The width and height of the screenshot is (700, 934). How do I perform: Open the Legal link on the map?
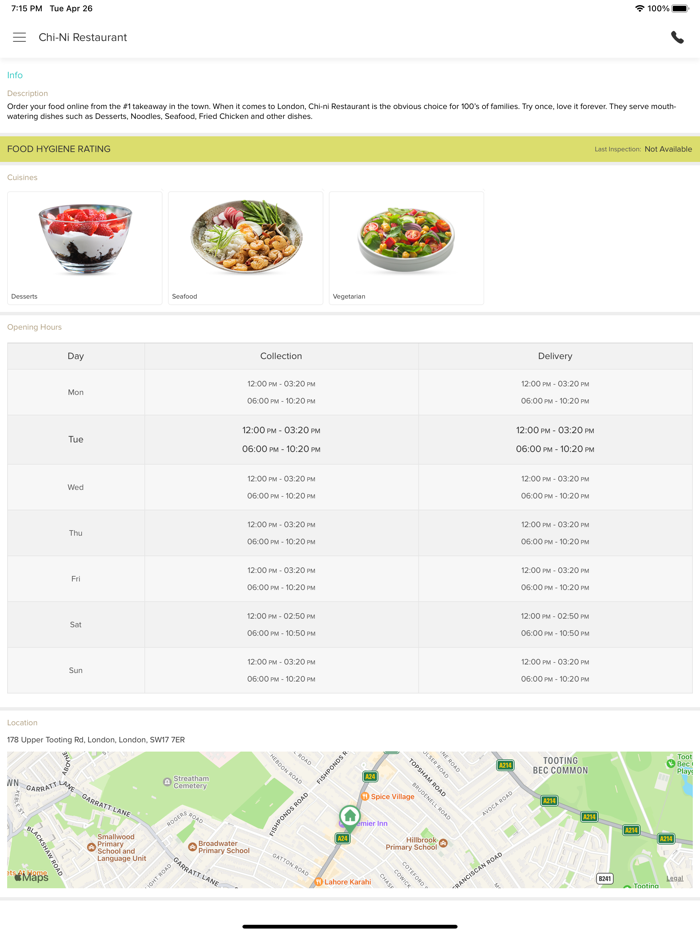pos(674,879)
